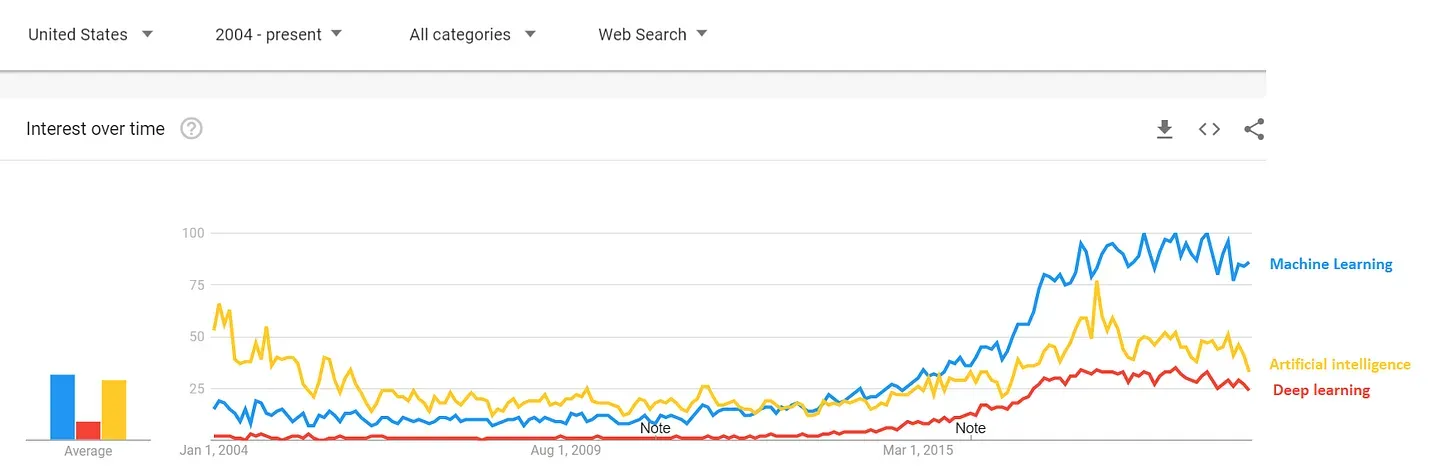Viewport: 1456px width, 472px height.
Task: Open the Web Search type dropdown
Action: coord(652,34)
